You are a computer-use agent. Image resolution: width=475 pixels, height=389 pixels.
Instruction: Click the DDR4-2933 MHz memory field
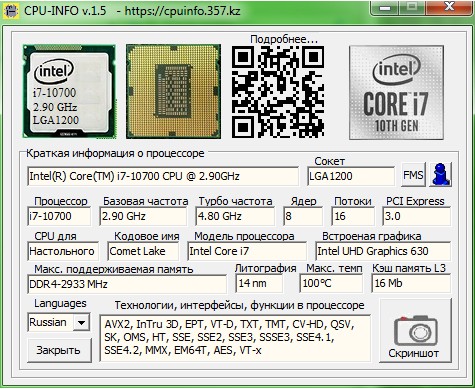pyautogui.click(x=127, y=284)
